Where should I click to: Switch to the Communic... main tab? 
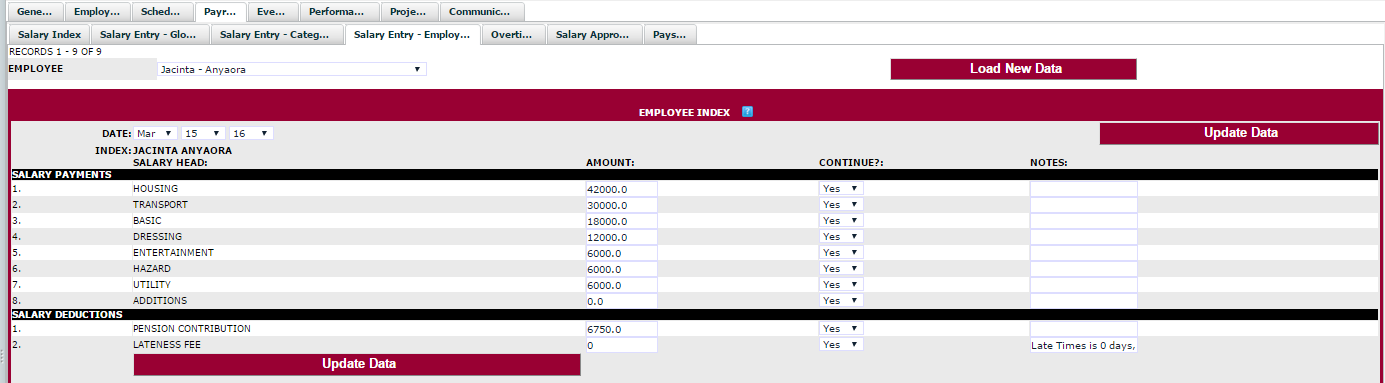(x=482, y=12)
